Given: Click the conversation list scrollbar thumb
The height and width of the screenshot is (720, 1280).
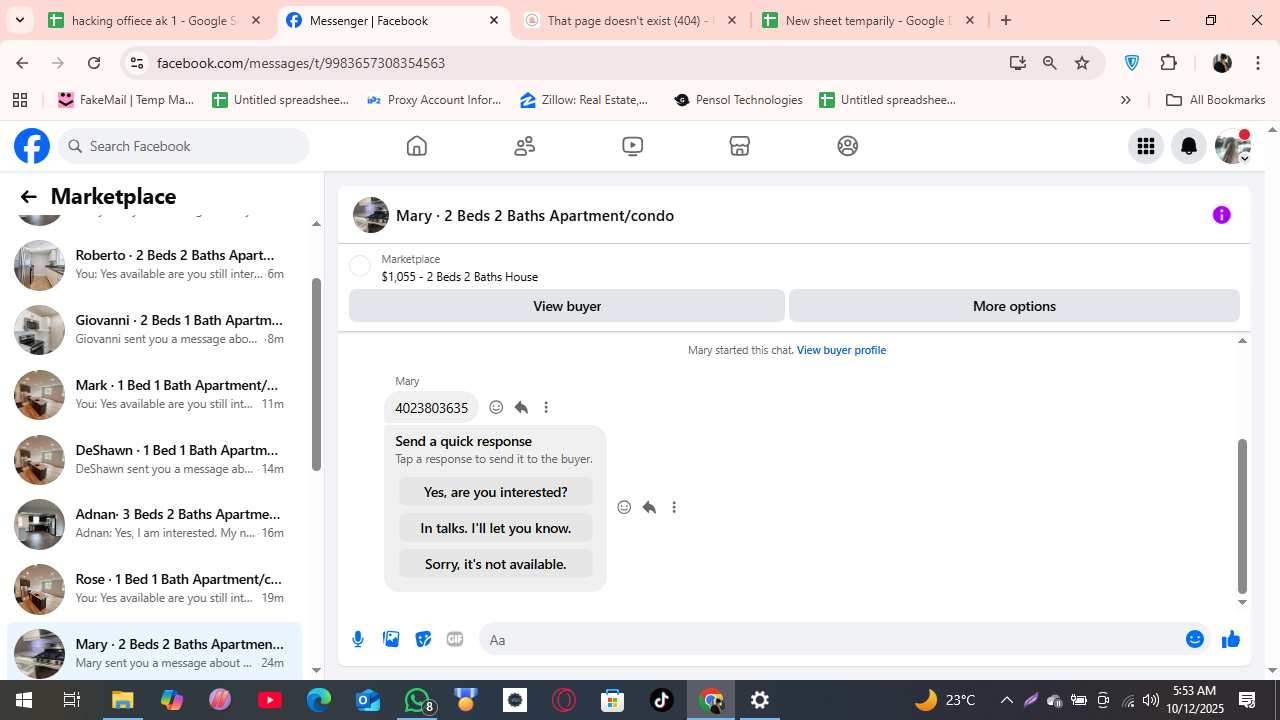Looking at the screenshot, I should [x=316, y=374].
